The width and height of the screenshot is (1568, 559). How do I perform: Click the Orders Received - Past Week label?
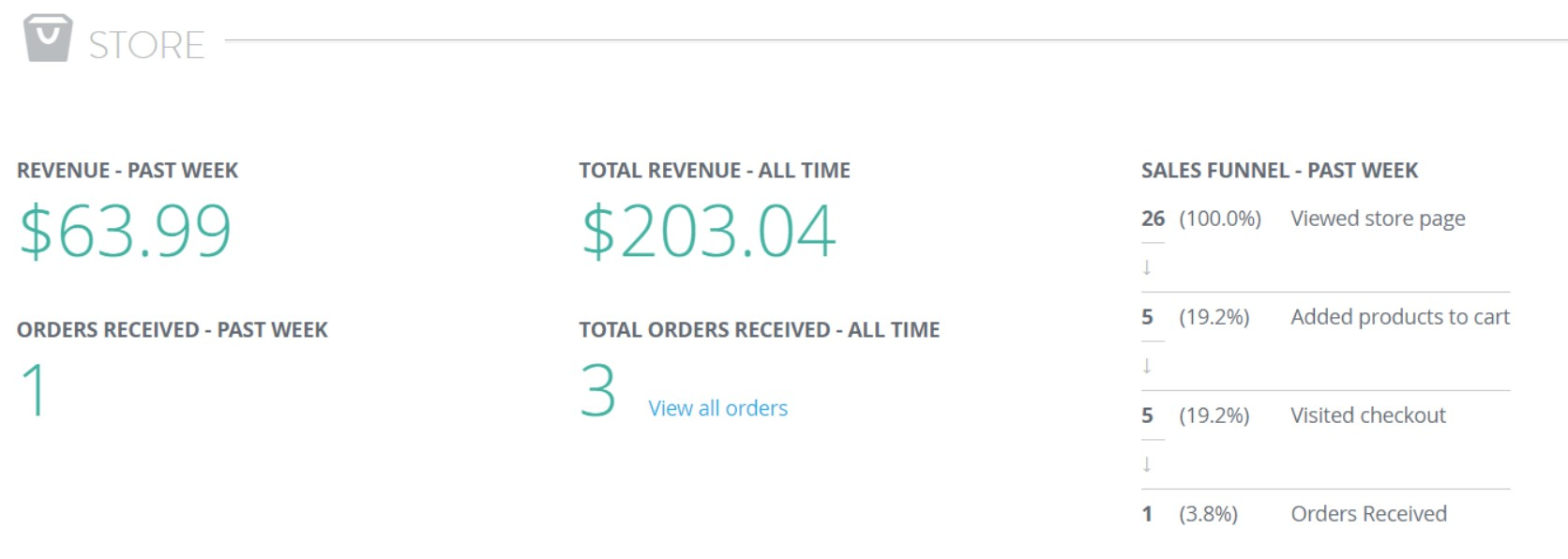[173, 330]
